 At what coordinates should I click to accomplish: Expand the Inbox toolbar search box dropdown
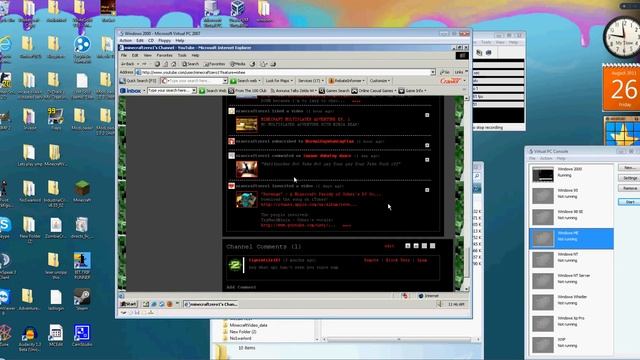click(194, 91)
